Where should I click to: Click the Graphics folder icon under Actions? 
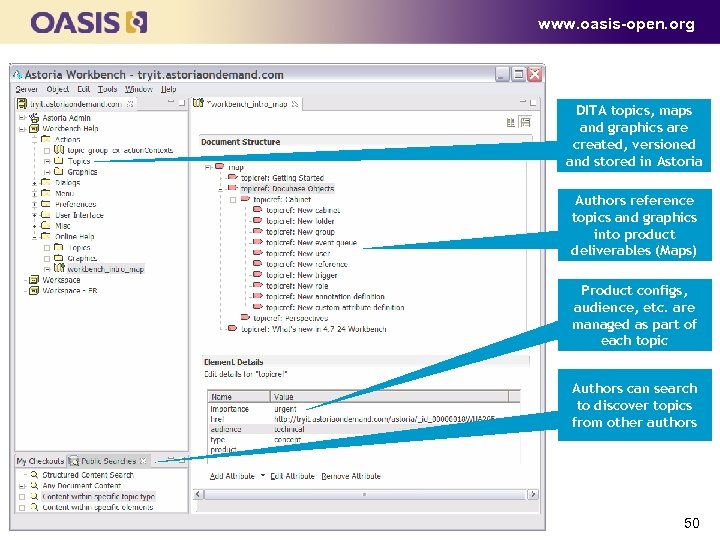pyautogui.click(x=59, y=171)
